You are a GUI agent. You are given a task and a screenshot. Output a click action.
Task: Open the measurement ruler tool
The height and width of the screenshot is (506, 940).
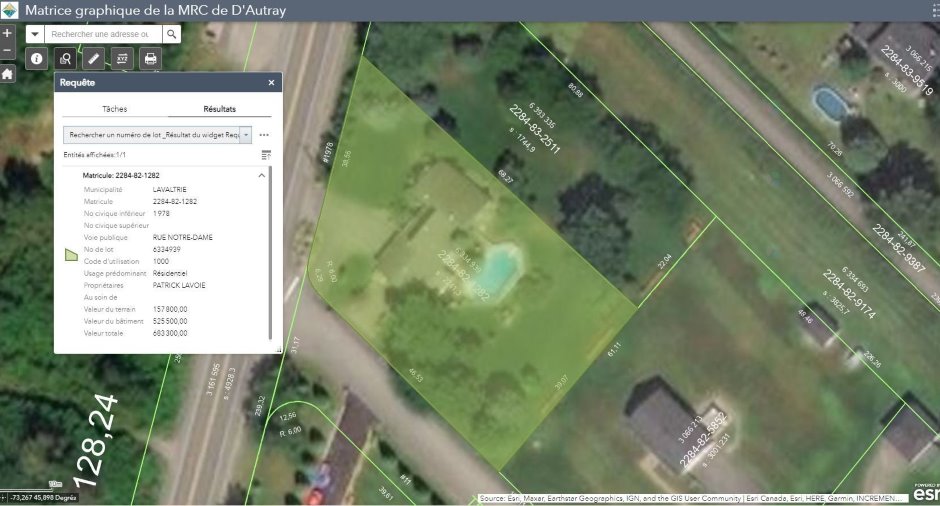click(x=94, y=59)
